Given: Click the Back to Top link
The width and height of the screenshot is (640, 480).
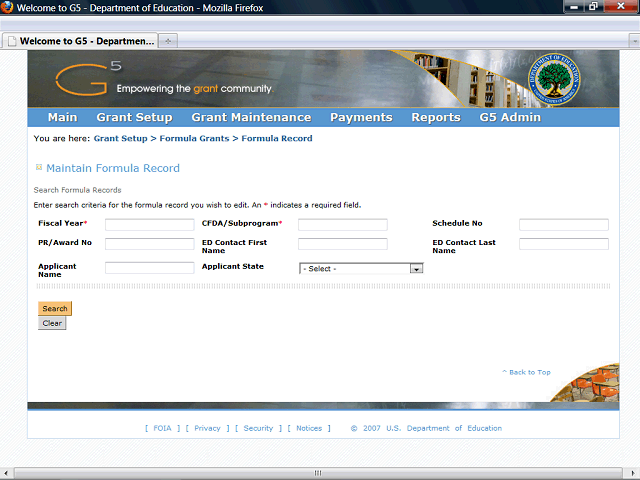Looking at the screenshot, I should tap(526, 372).
